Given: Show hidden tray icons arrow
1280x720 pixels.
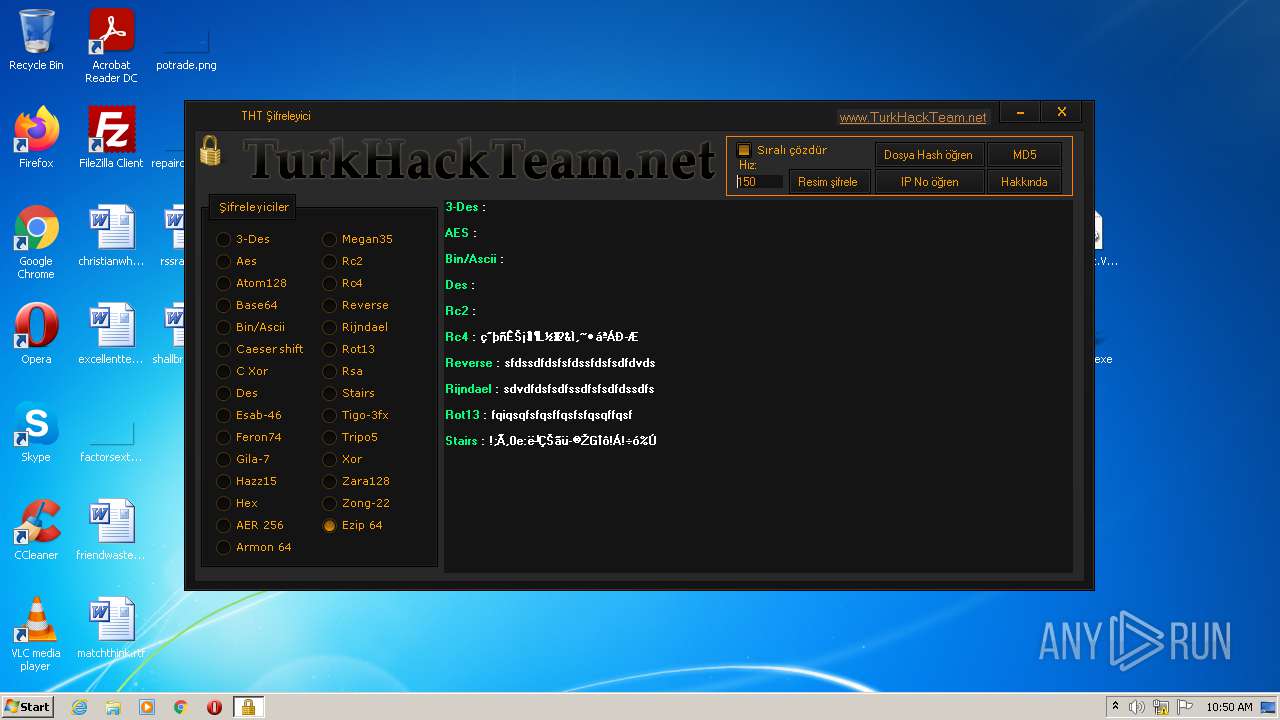Looking at the screenshot, I should tap(1115, 707).
